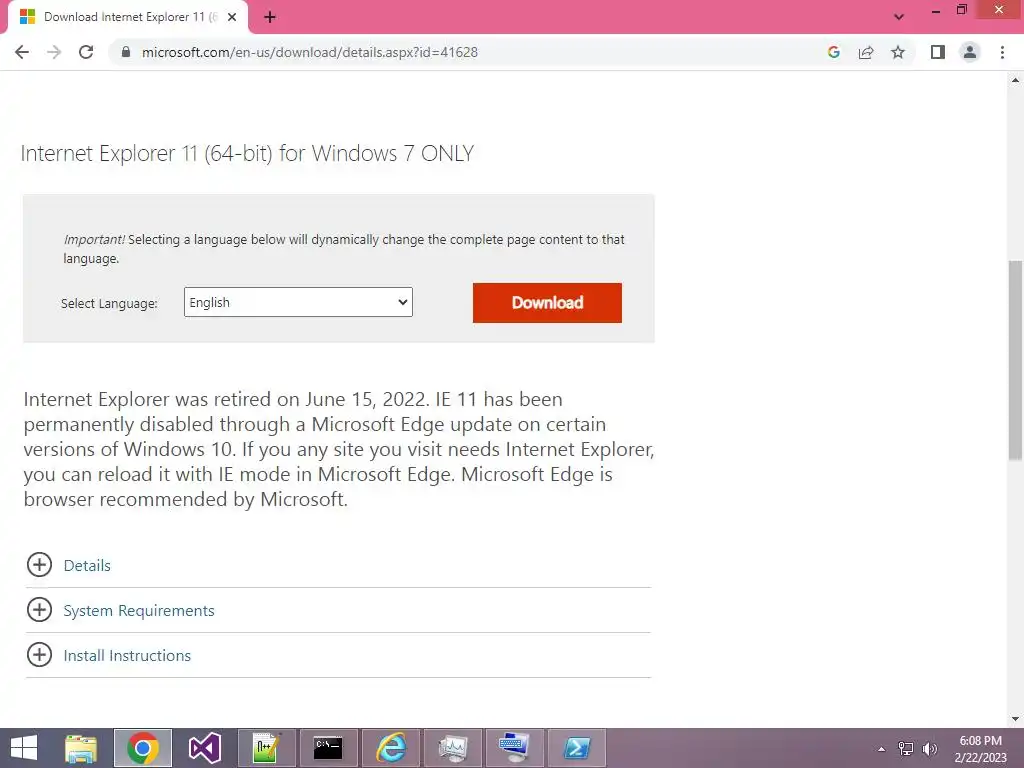Go back to the previous page
1024x768 pixels.
click(x=22, y=52)
